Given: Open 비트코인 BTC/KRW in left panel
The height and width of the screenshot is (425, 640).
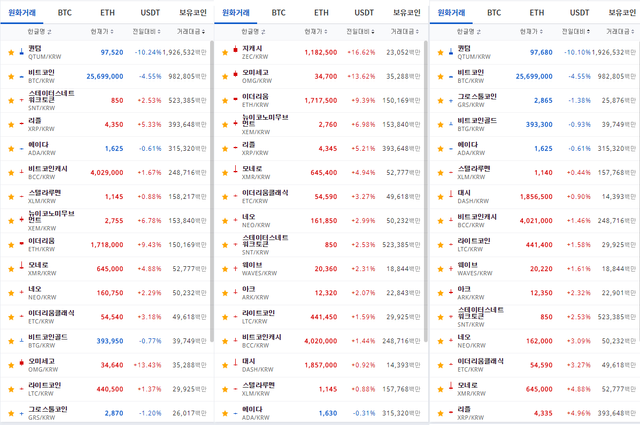Looking at the screenshot, I should tap(41, 76).
